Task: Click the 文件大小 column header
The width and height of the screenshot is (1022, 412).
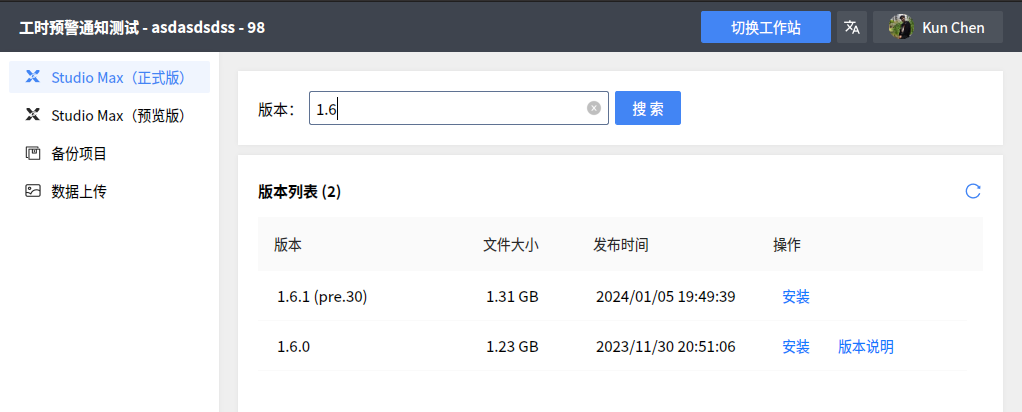Action: [511, 245]
